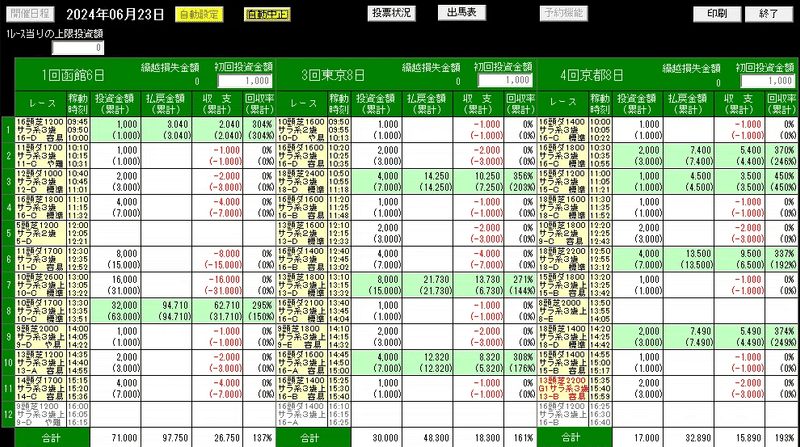Select row number 8 header
Screen dimensions: 800x447
8,311
